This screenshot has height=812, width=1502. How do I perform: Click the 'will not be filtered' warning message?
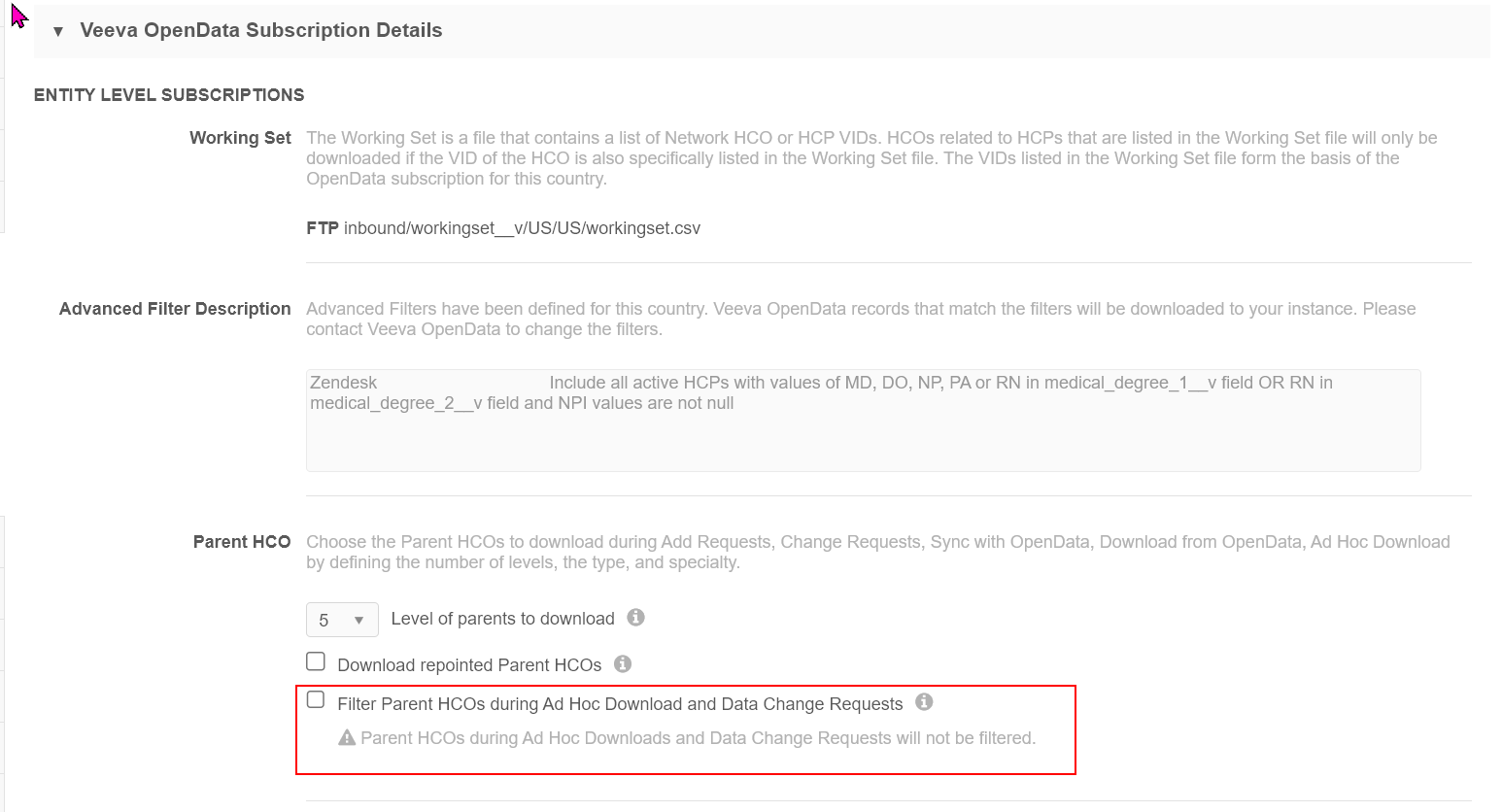[698, 738]
